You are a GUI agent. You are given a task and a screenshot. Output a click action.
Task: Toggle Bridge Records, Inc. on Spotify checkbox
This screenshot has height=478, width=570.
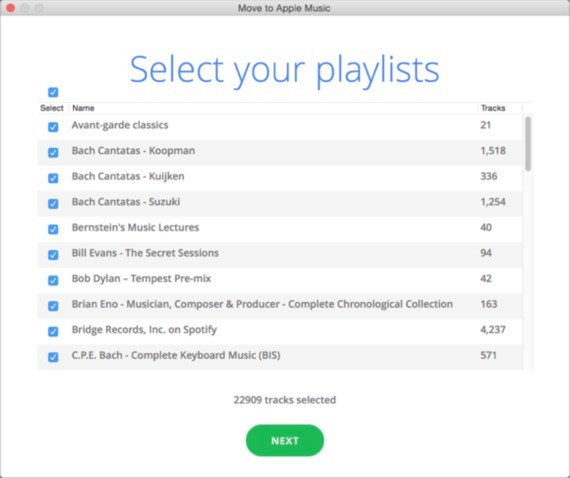coord(53,332)
